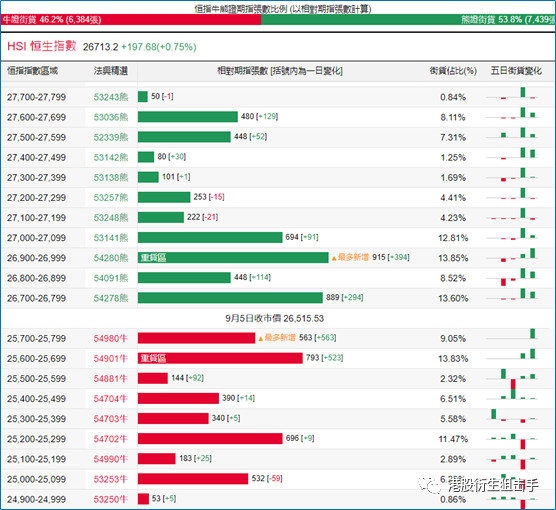Screen dimensions: 556x510
Task: Click bull certificate link 53250牛
Action: click(x=110, y=499)
